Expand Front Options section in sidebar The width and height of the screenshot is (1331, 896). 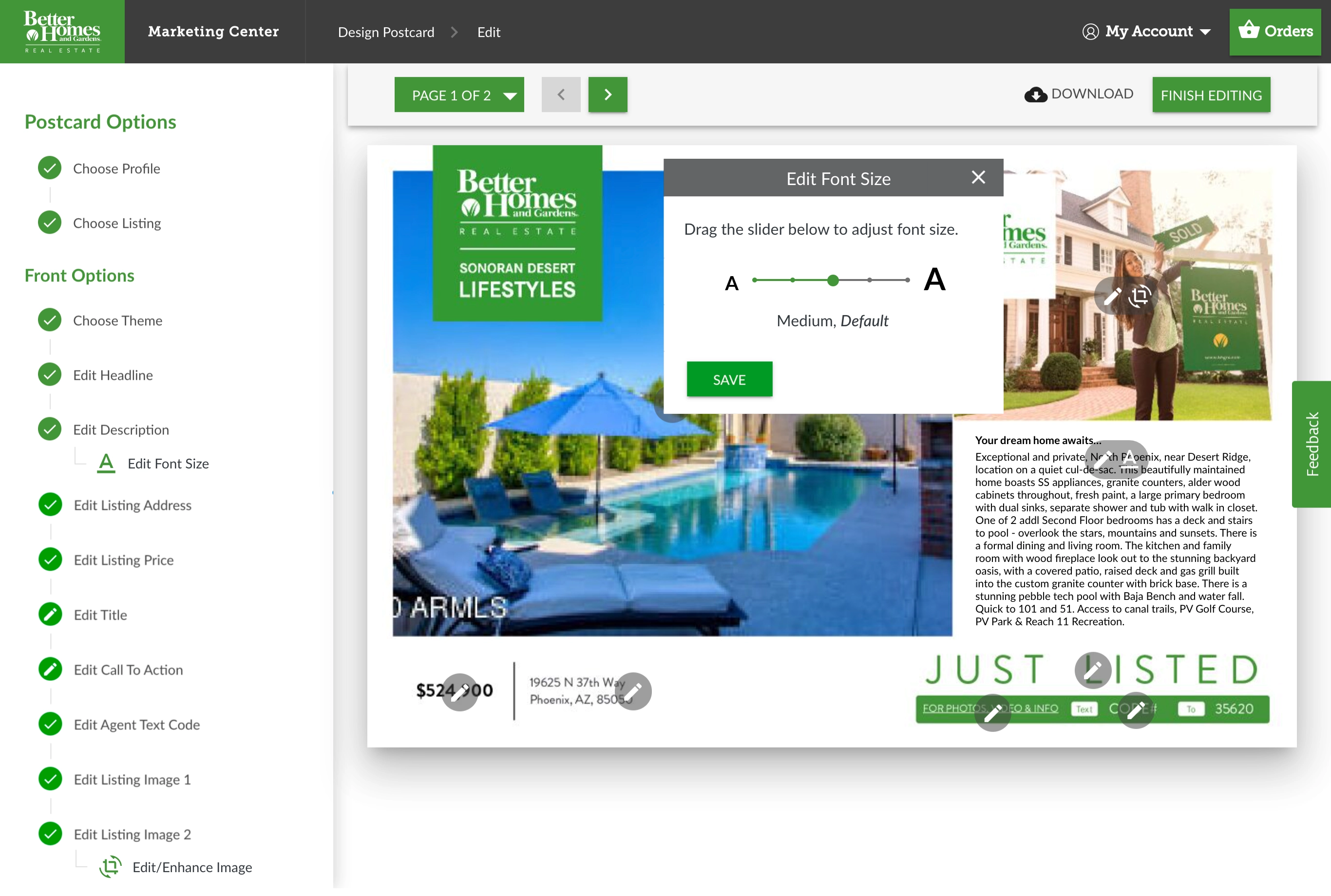(79, 274)
